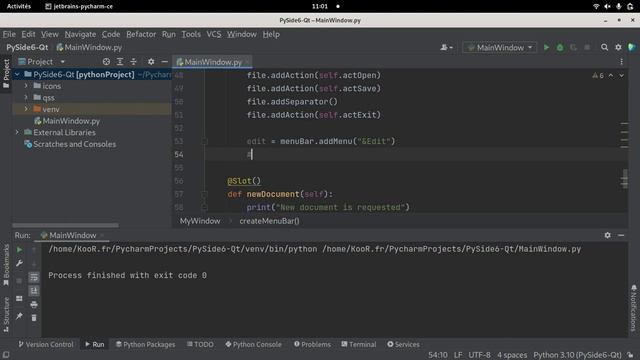Print the Run console output
Viewport: 640px width, 360px height.
pyautogui.click(x=34, y=304)
